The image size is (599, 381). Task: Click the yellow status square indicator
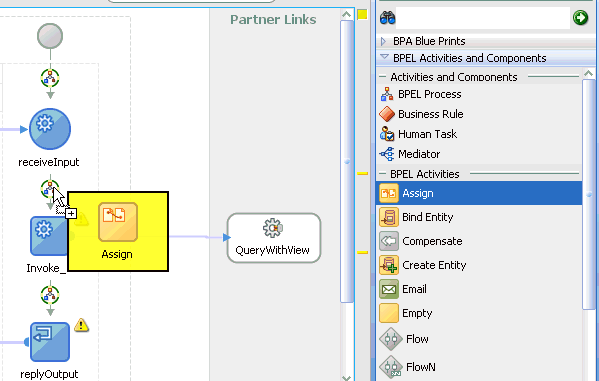[x=362, y=15]
